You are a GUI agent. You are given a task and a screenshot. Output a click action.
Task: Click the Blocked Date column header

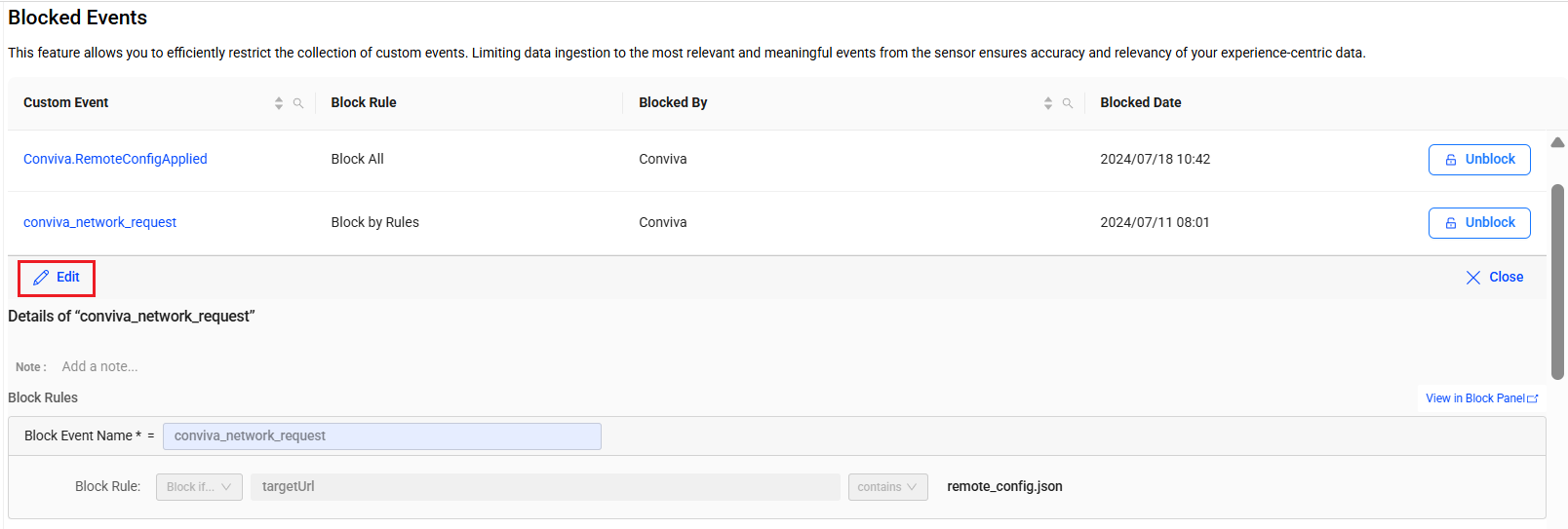tap(1140, 103)
